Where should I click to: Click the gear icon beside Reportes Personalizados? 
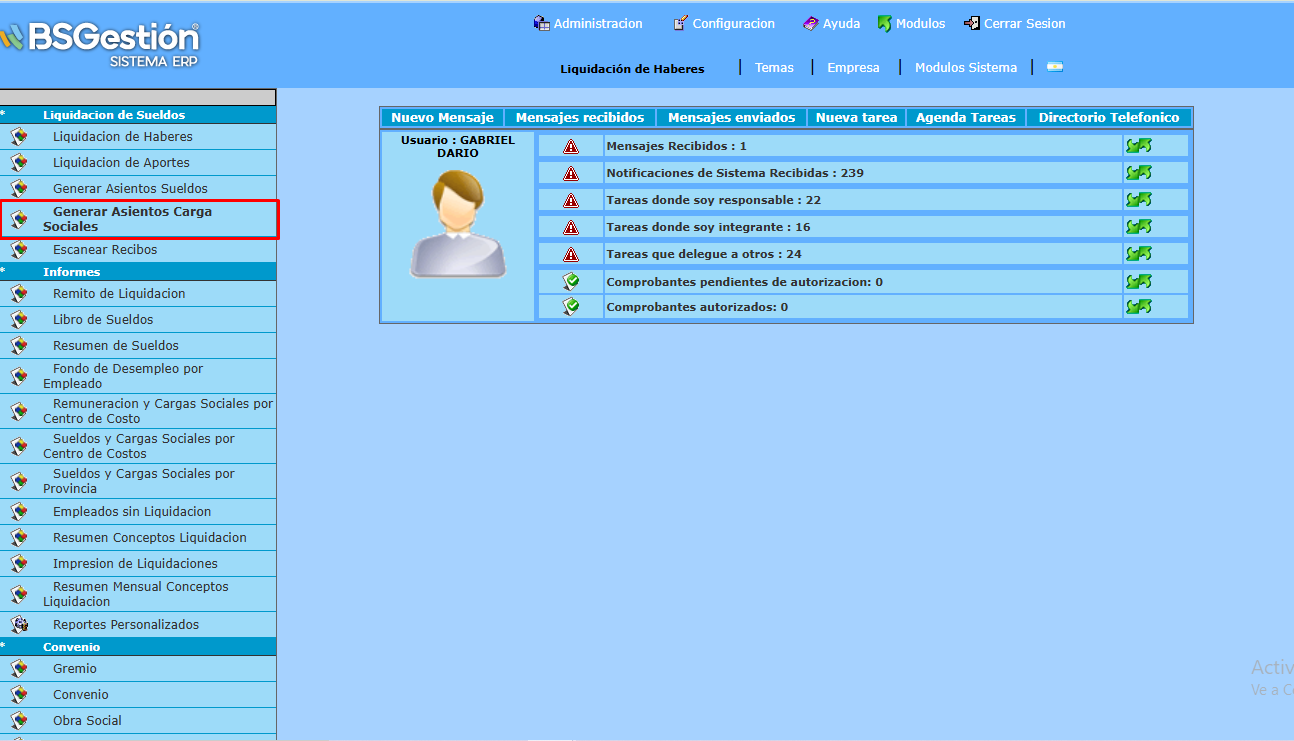(19, 625)
